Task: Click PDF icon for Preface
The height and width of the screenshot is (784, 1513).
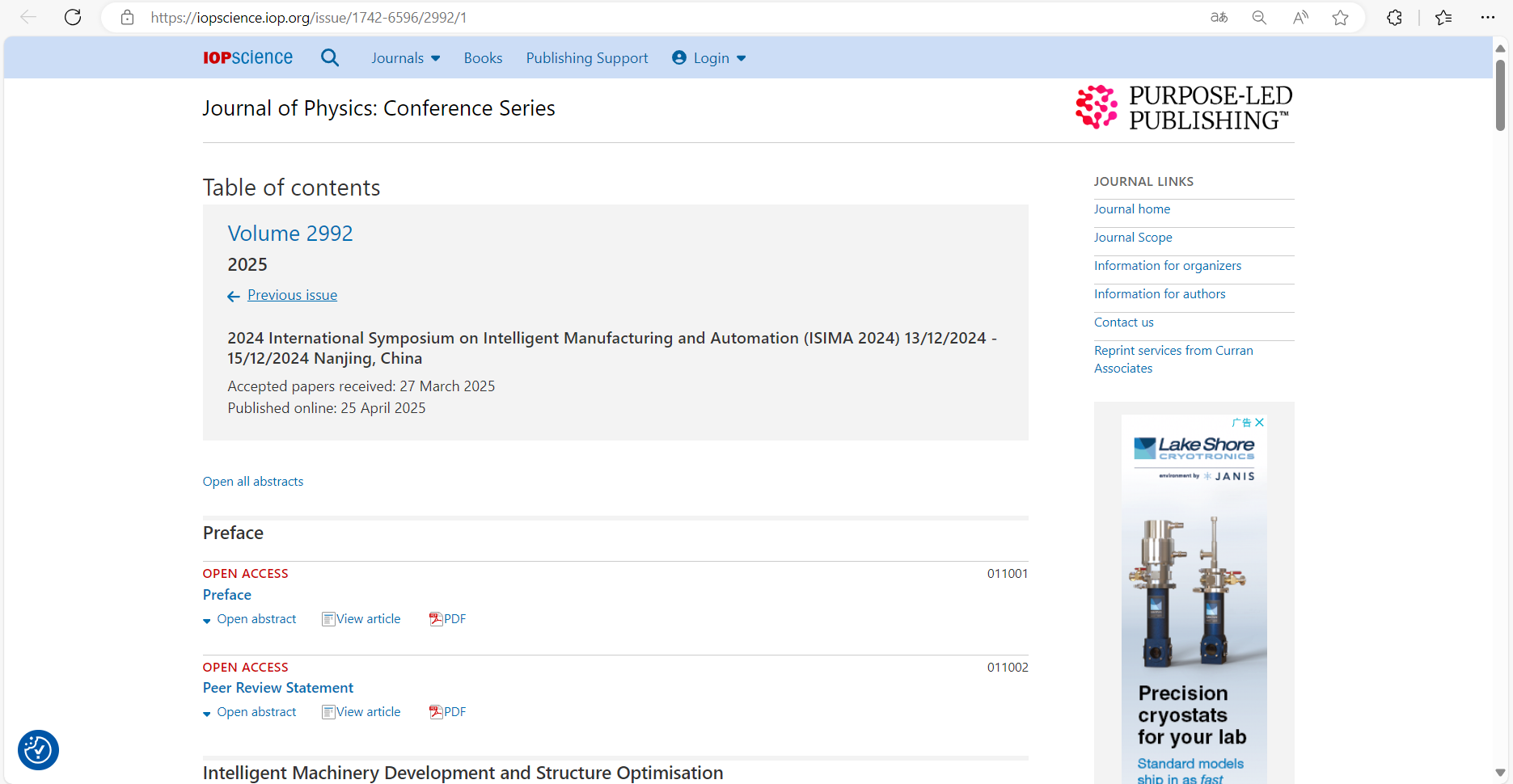Action: 436,619
